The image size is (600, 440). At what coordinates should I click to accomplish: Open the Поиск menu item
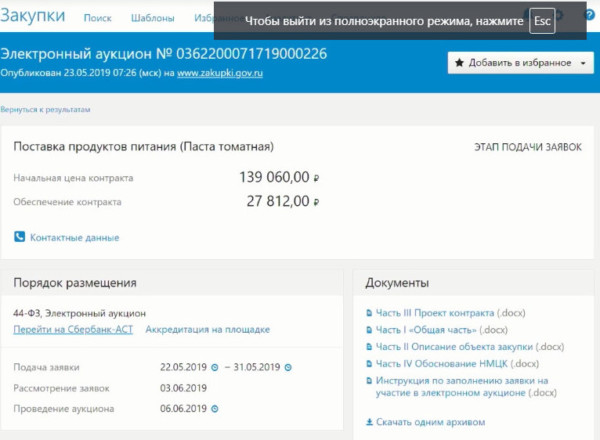(98, 18)
